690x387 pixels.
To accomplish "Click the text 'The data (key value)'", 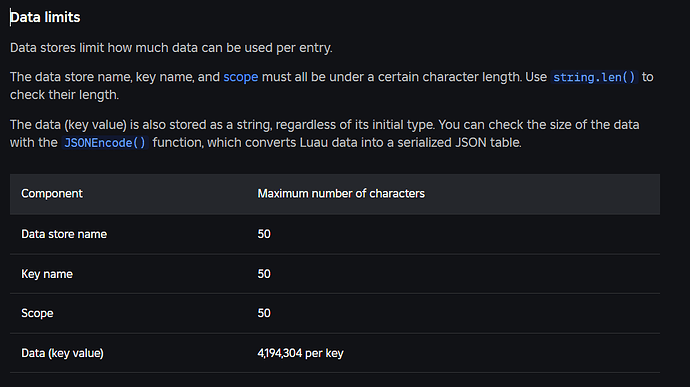I will coord(68,125).
